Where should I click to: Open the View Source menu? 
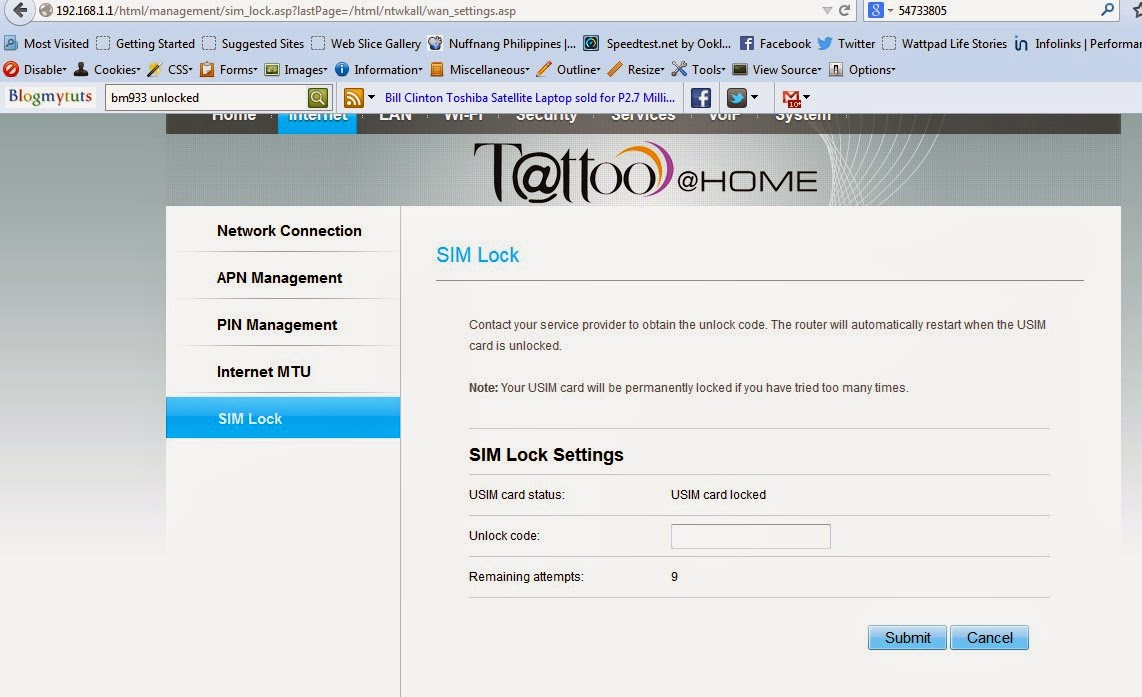coord(777,70)
